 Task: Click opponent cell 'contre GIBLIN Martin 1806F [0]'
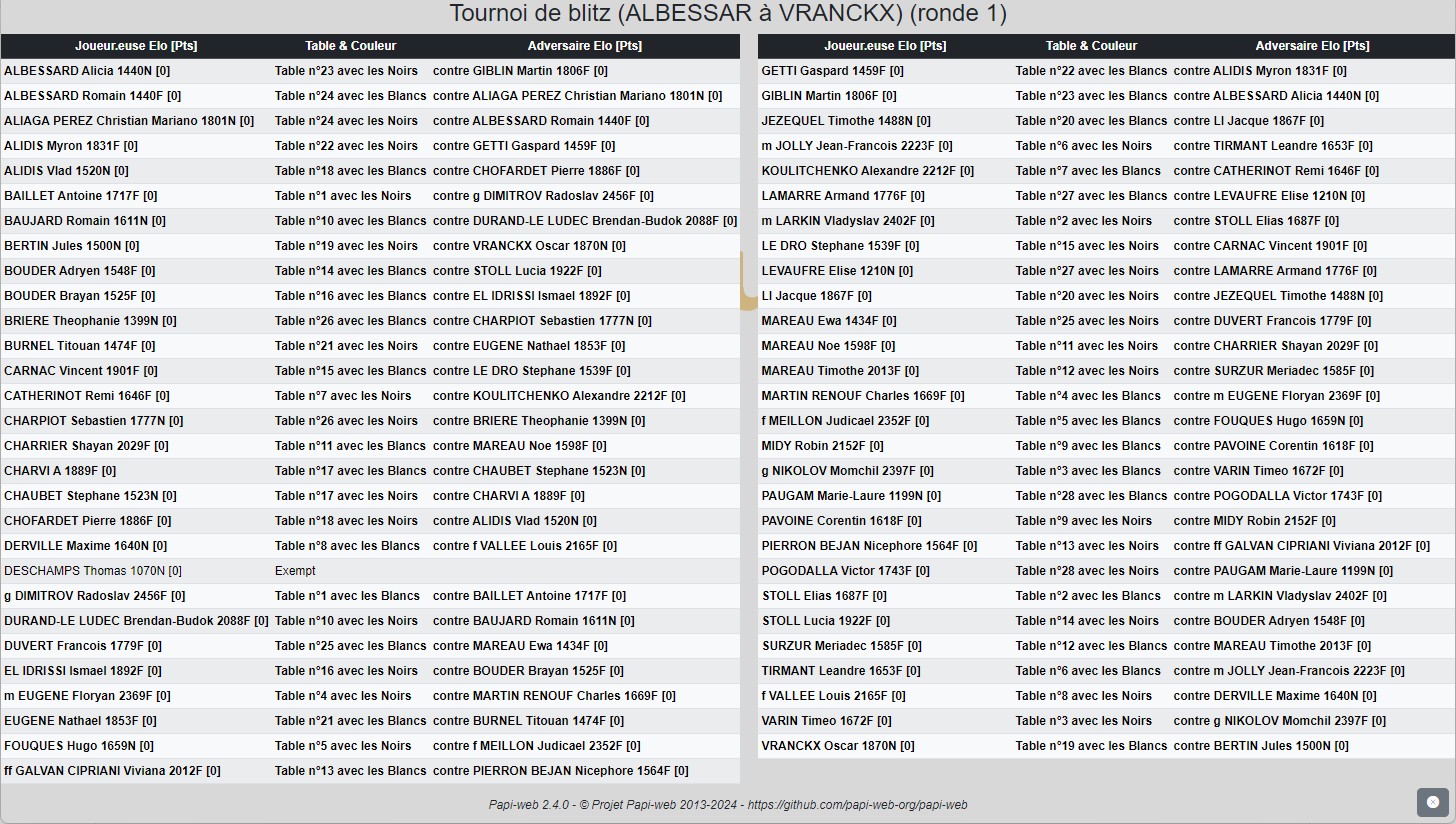(520, 71)
